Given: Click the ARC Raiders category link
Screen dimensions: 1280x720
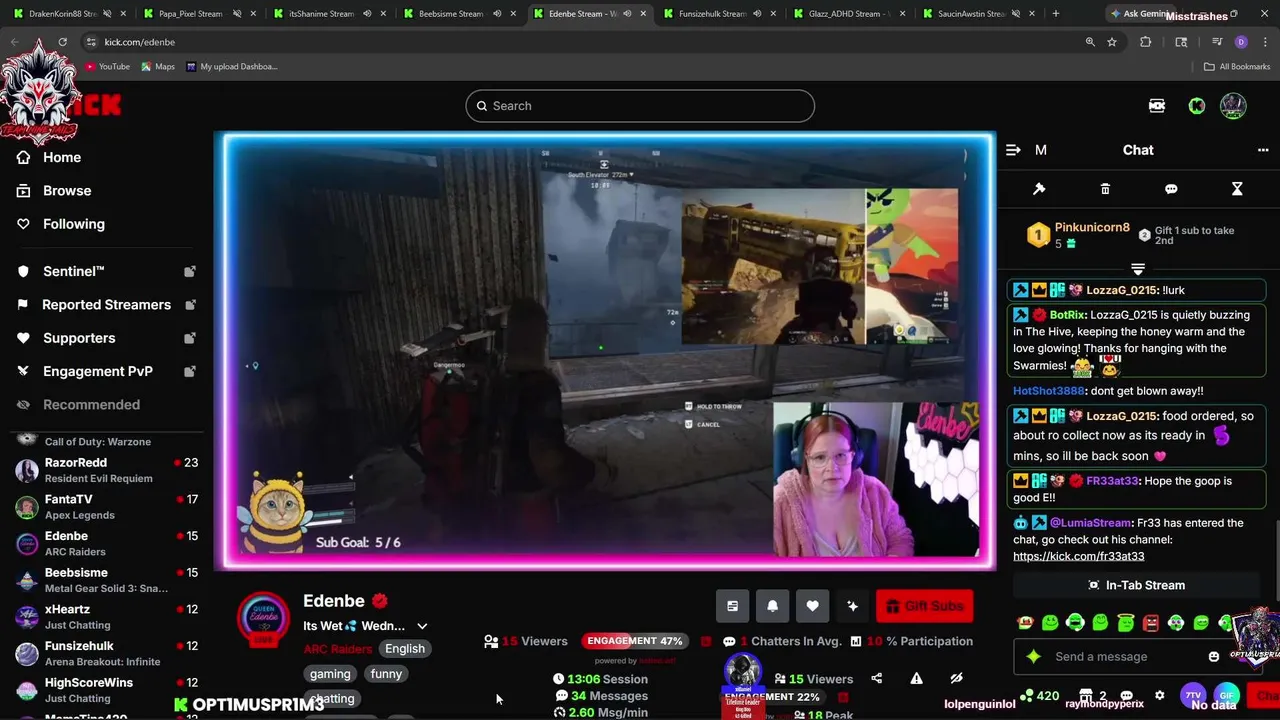Looking at the screenshot, I should click(337, 649).
